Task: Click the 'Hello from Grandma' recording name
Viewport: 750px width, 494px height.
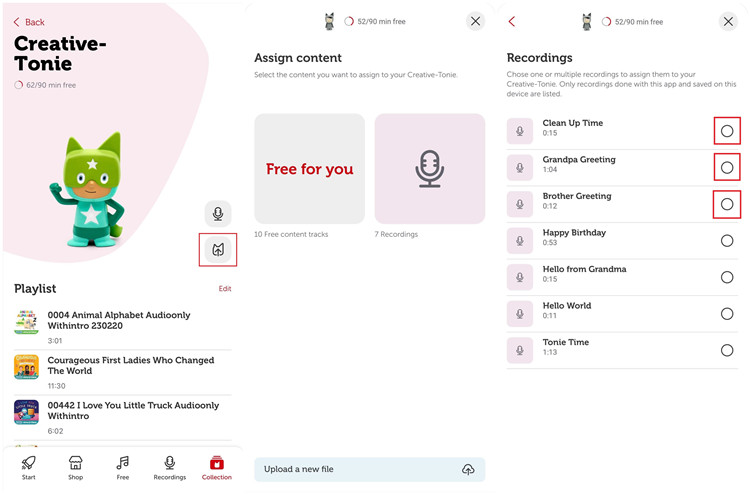Action: point(584,269)
